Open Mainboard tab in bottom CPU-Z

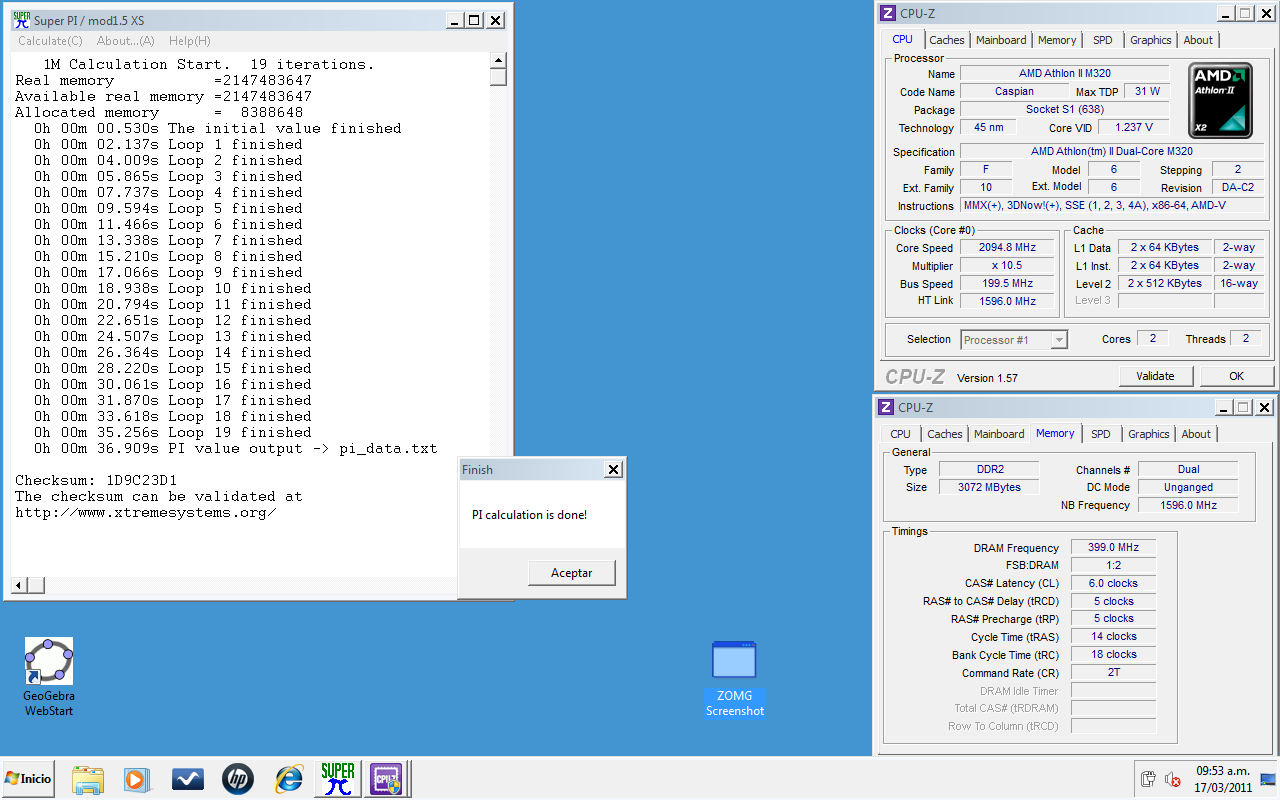(999, 434)
